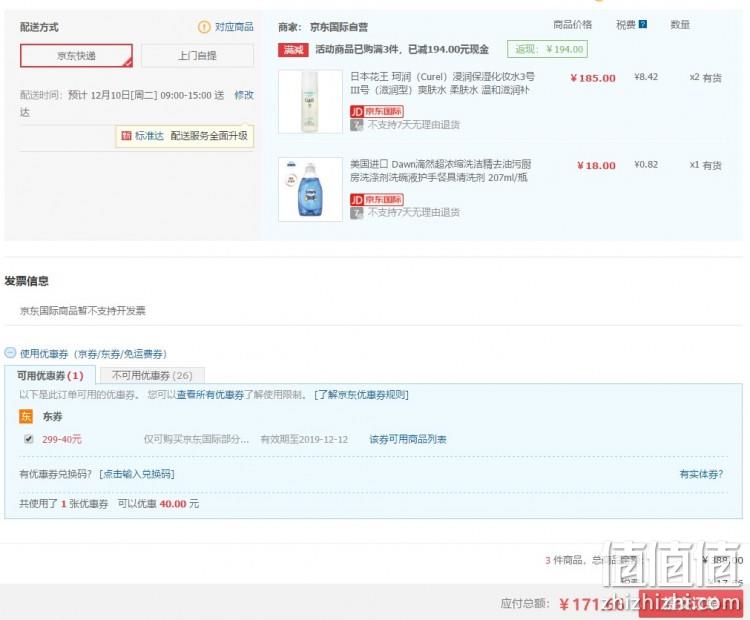Screen dimensions: 750x620
Task: Click no-return icon under Curel product
Action: 356,125
